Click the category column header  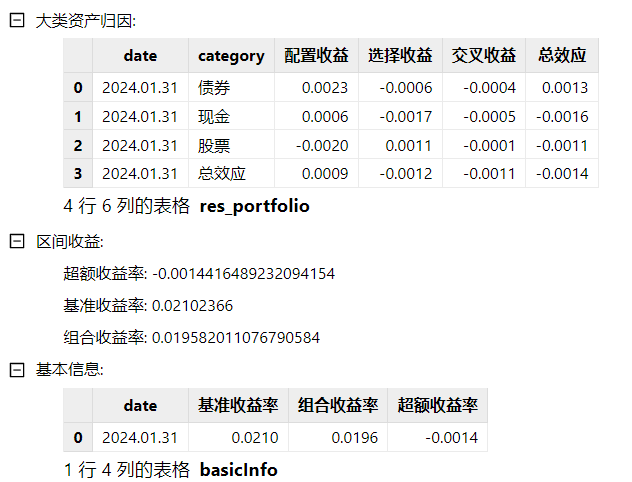click(231, 56)
